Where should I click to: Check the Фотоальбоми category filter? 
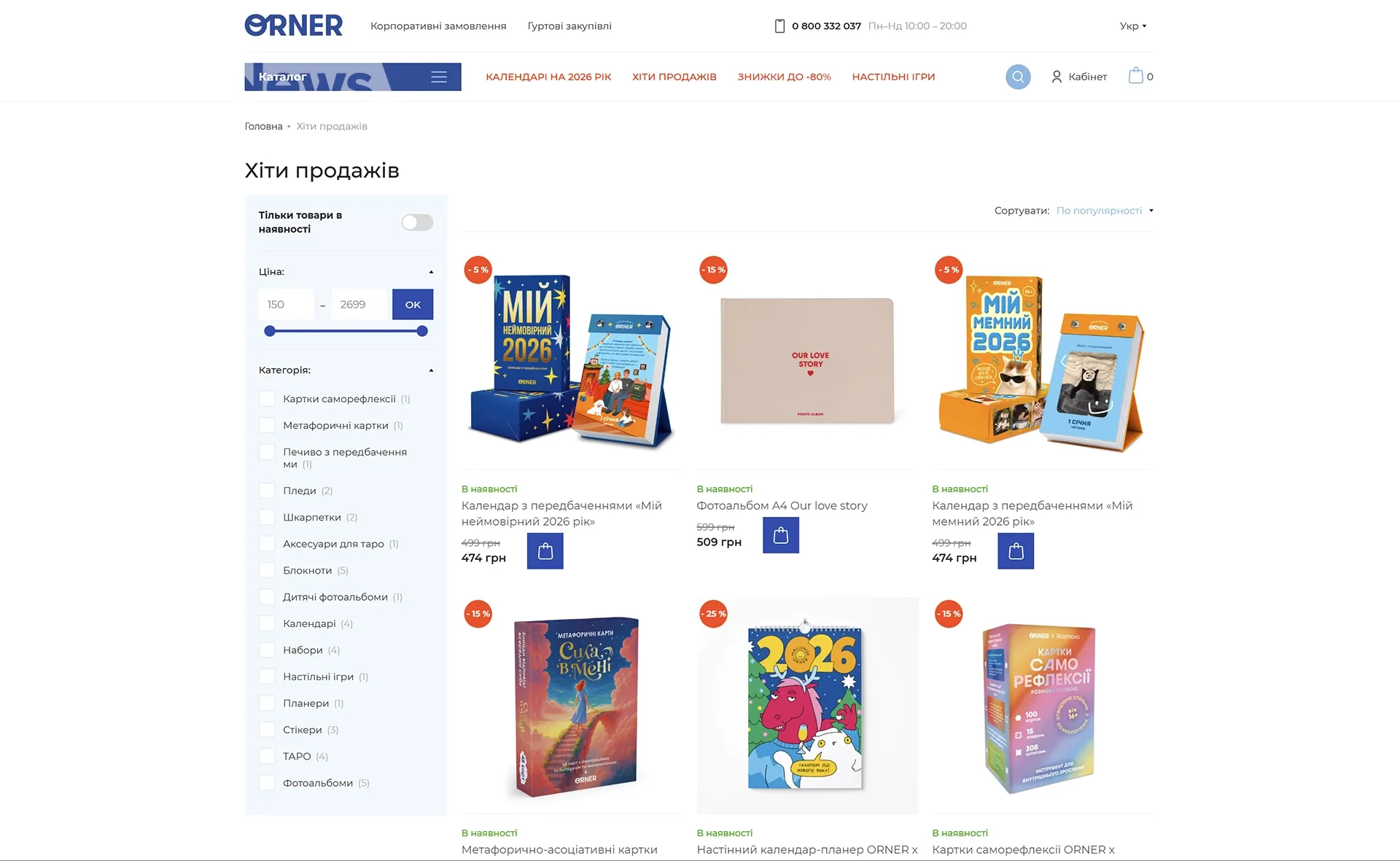[x=268, y=783]
